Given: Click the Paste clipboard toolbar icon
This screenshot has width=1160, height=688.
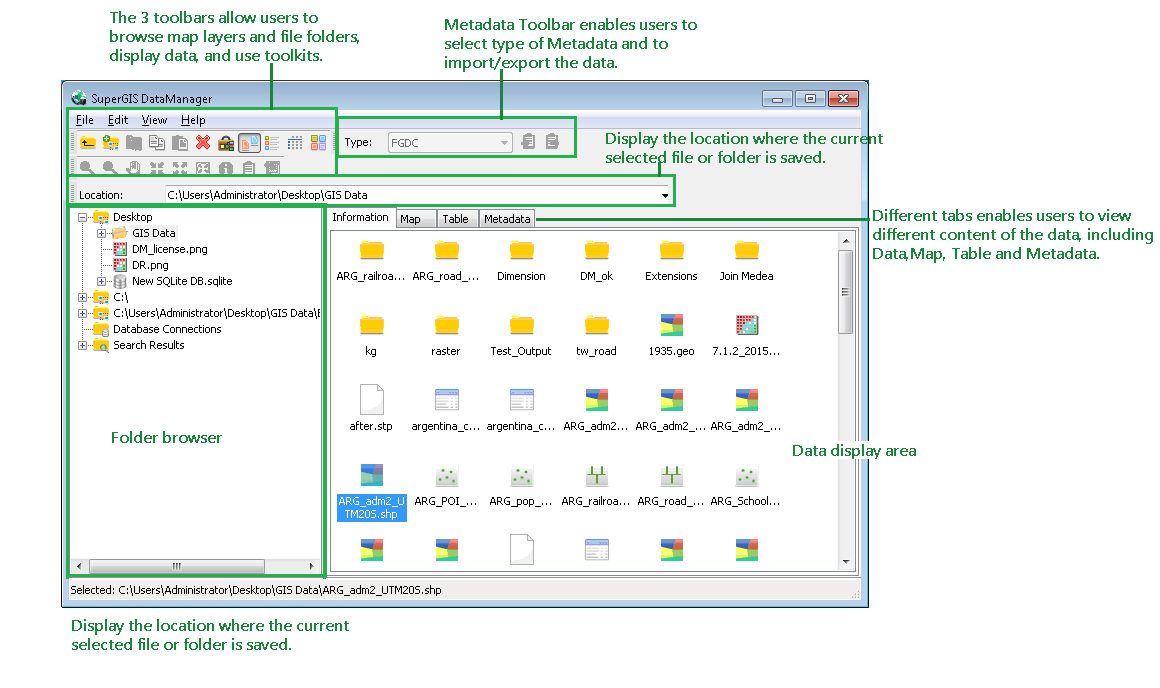Looking at the screenshot, I should (180, 143).
